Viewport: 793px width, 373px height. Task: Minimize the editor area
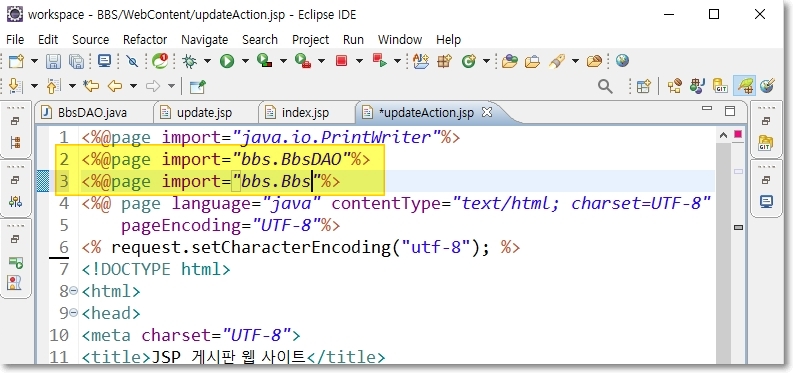pos(707,109)
